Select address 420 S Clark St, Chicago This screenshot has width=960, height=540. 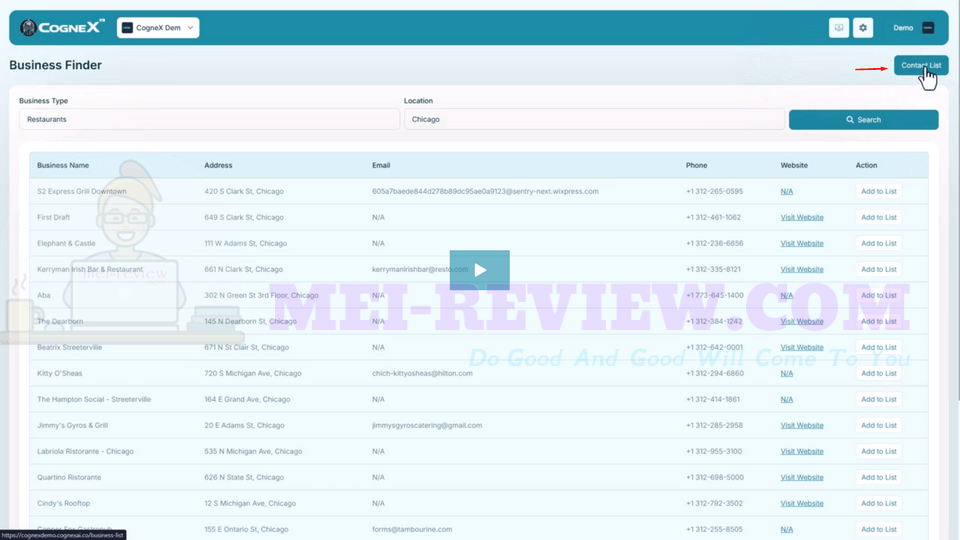tap(244, 192)
